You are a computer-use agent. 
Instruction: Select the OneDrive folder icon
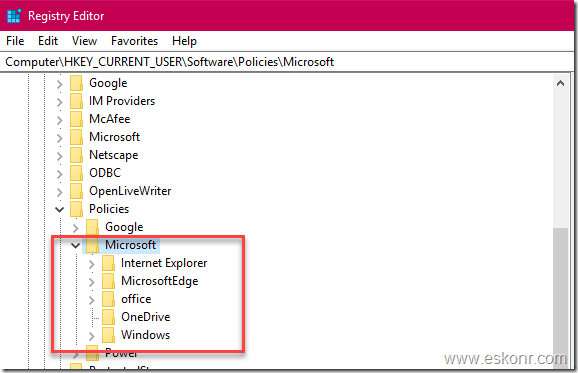108,317
